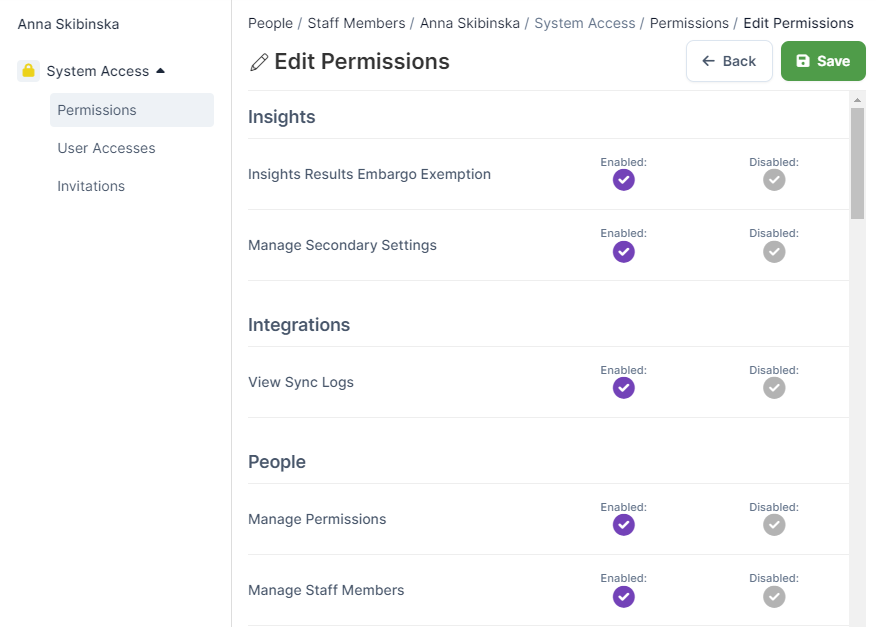Enable the Manage Secondary Settings permission
Image resolution: width=876 pixels, height=627 pixels.
pos(623,252)
